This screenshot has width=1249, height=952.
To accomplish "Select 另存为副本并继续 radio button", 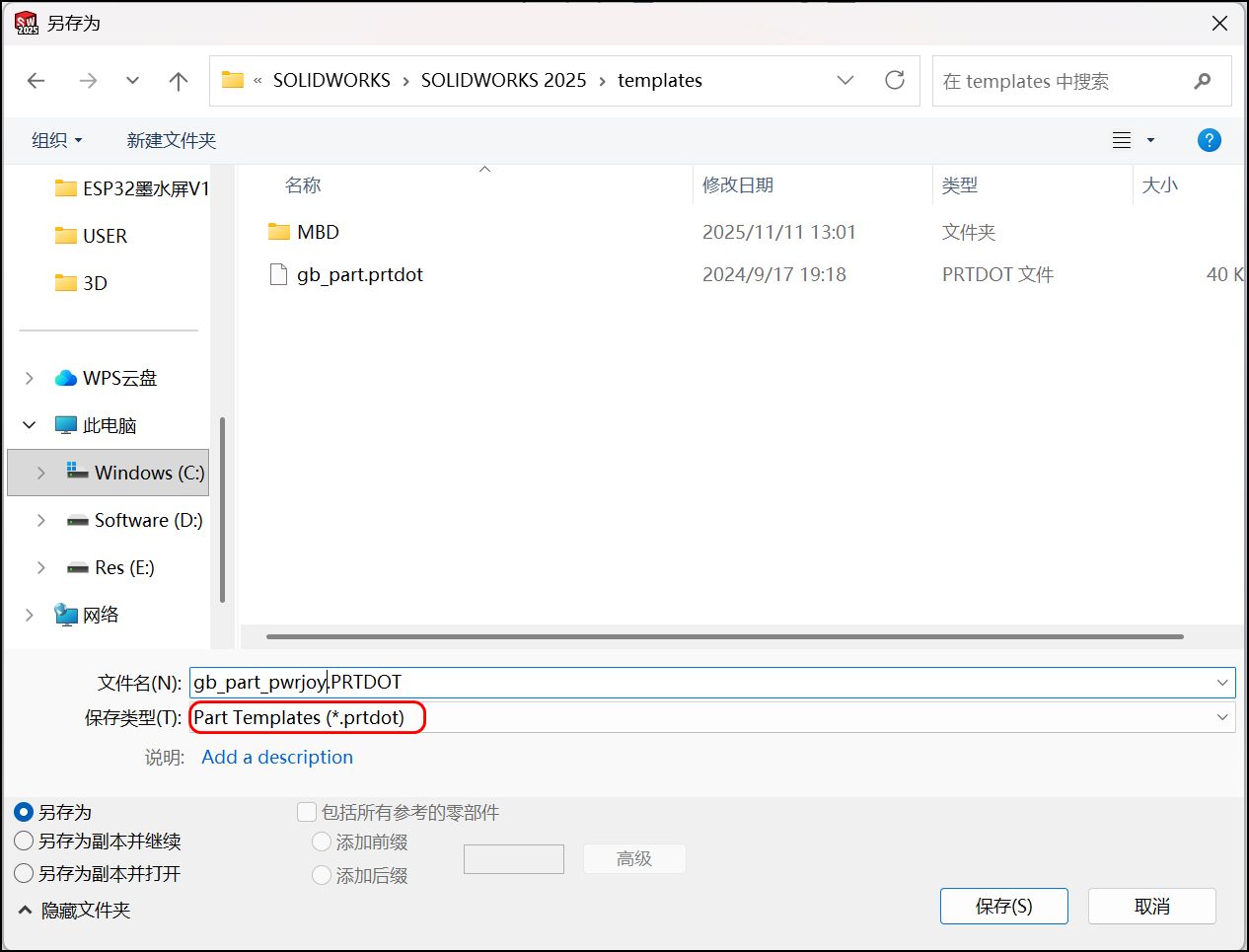I will [x=24, y=842].
